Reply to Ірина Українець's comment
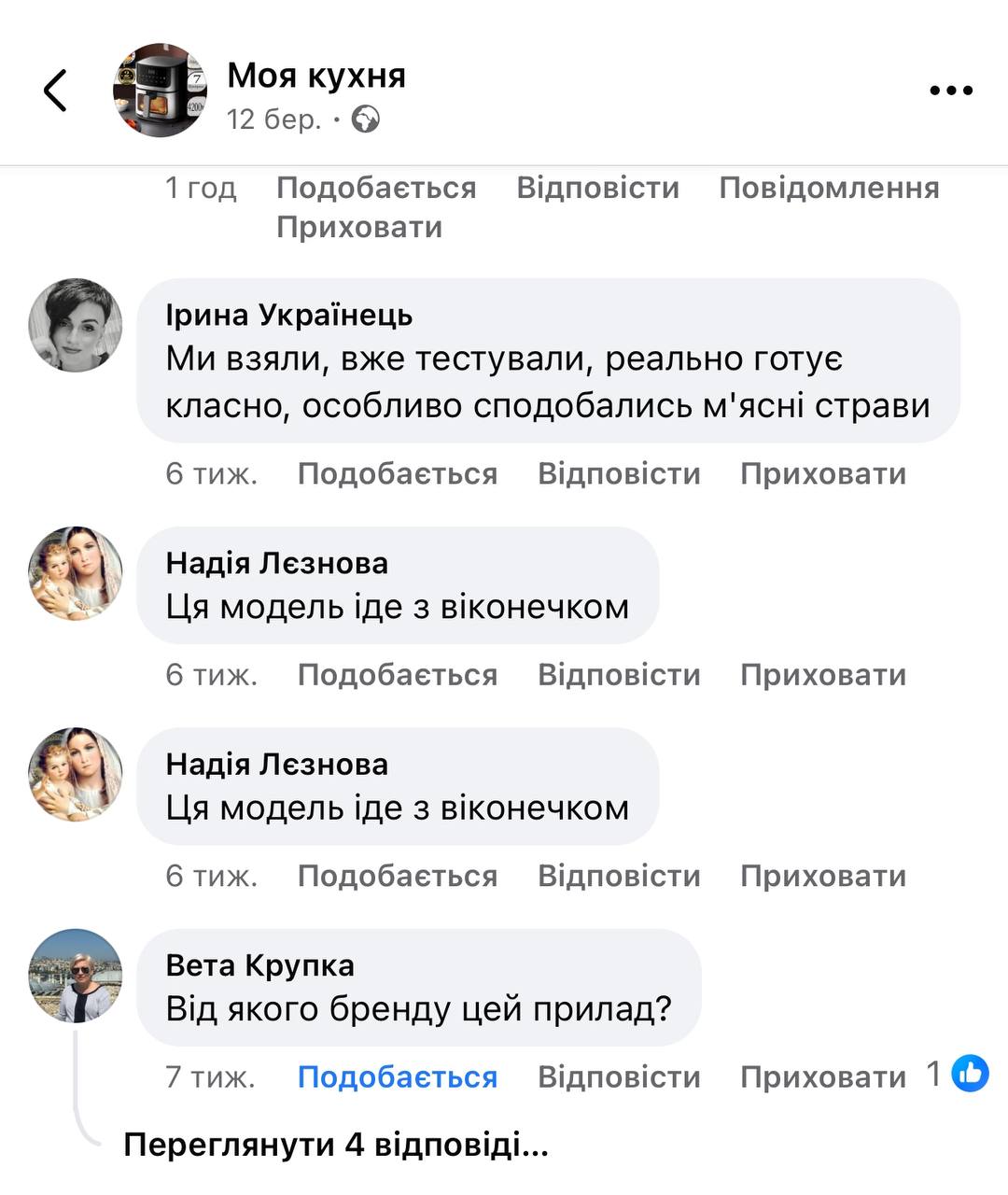This screenshot has height=1195, width=1008. tap(619, 474)
